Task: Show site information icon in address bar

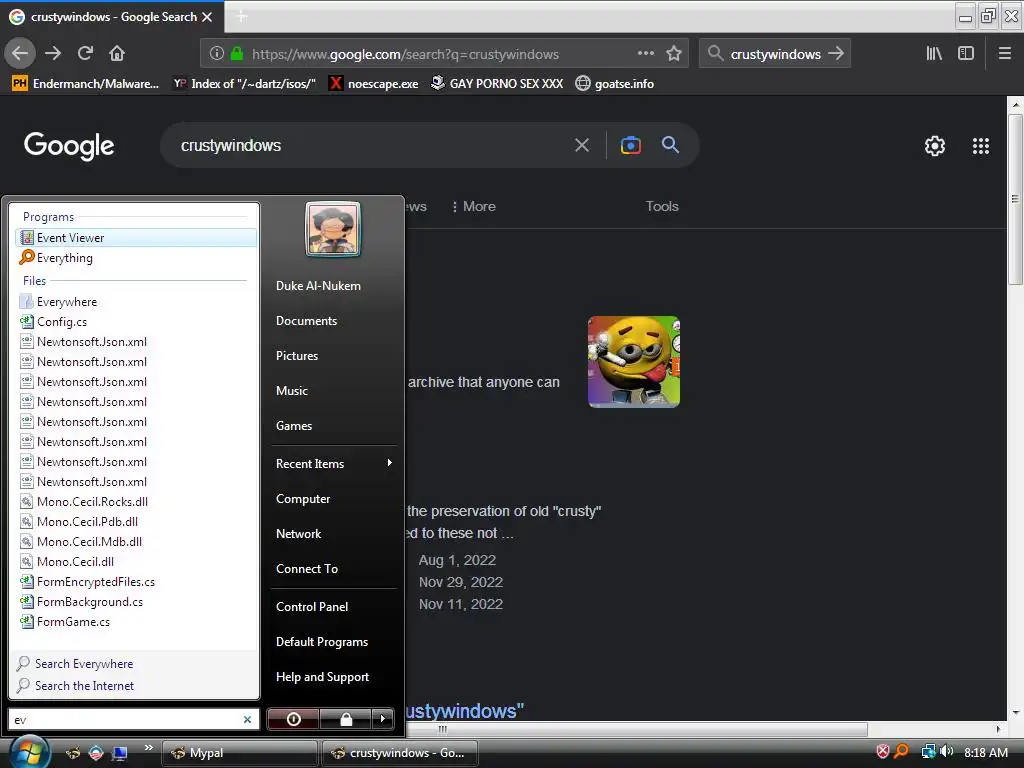Action: (x=217, y=54)
